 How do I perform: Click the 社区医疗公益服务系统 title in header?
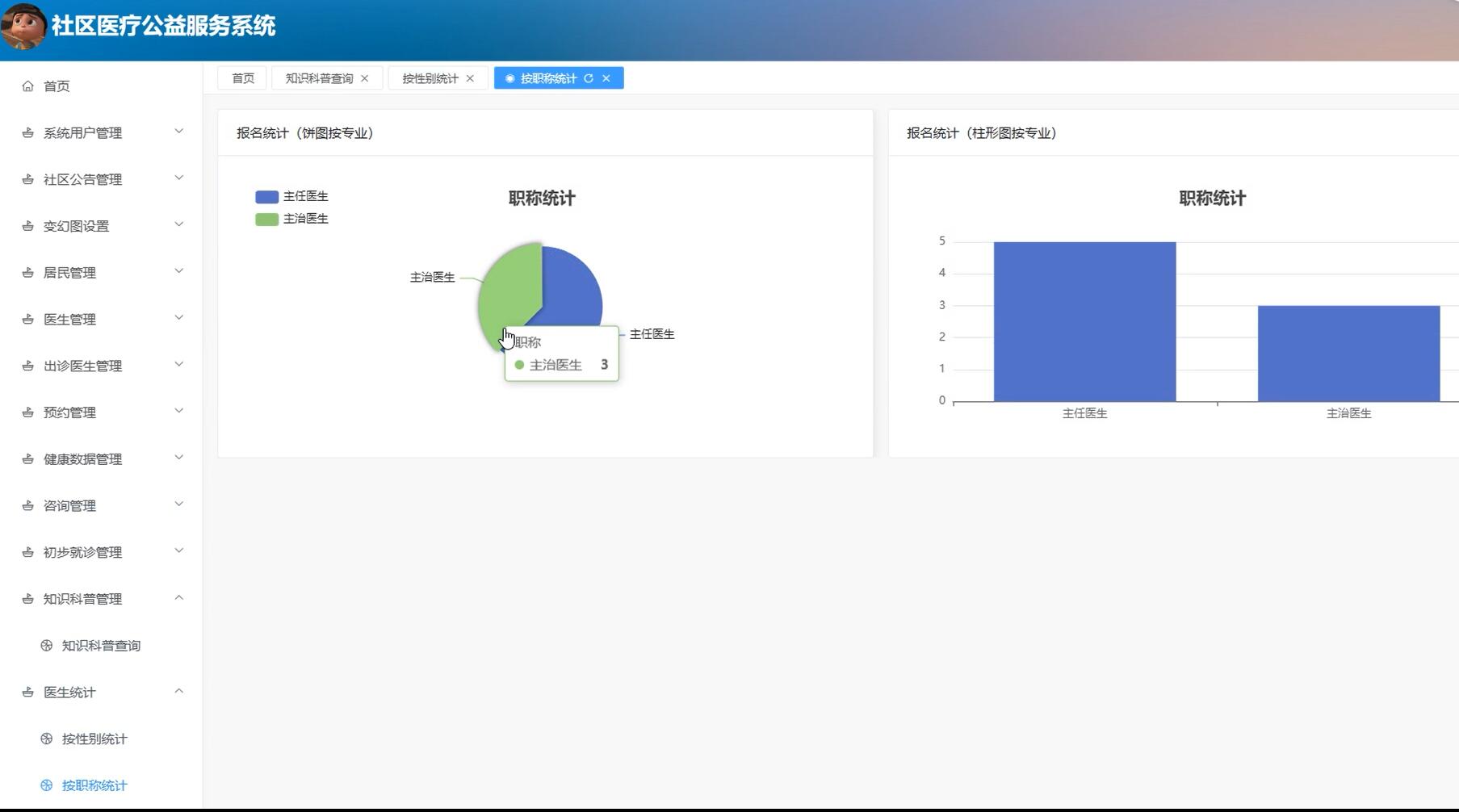[163, 26]
